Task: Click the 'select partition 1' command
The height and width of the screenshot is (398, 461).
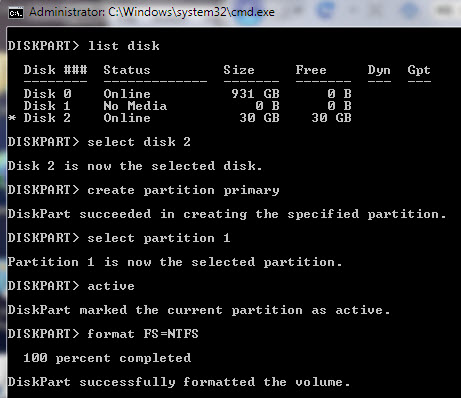Action: coord(159,238)
